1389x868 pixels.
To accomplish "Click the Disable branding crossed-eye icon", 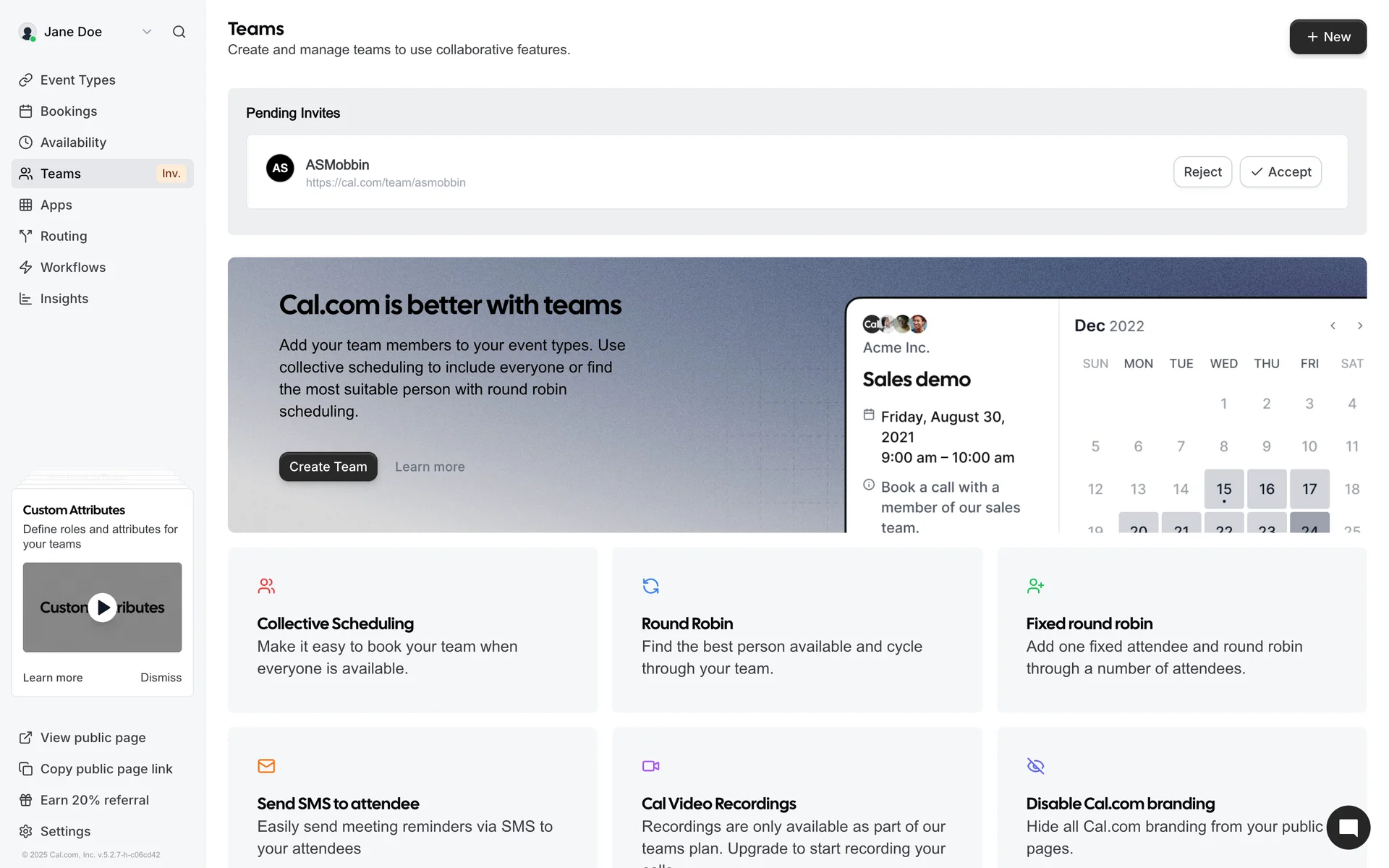I will point(1035,766).
